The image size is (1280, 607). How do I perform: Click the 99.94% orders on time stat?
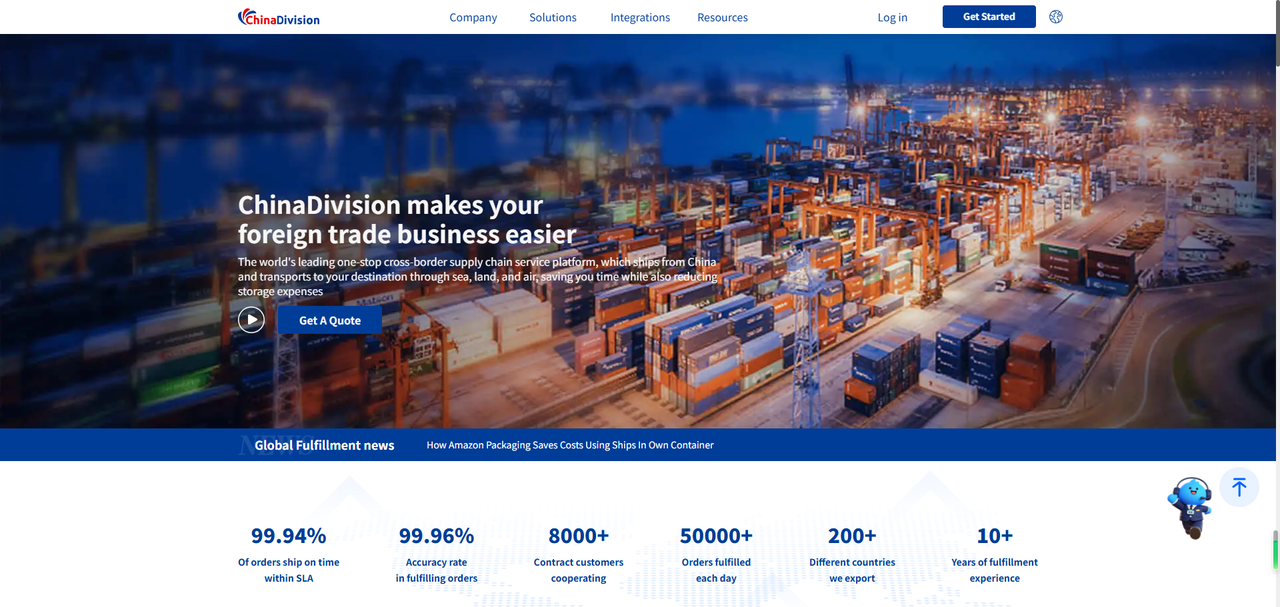point(288,555)
